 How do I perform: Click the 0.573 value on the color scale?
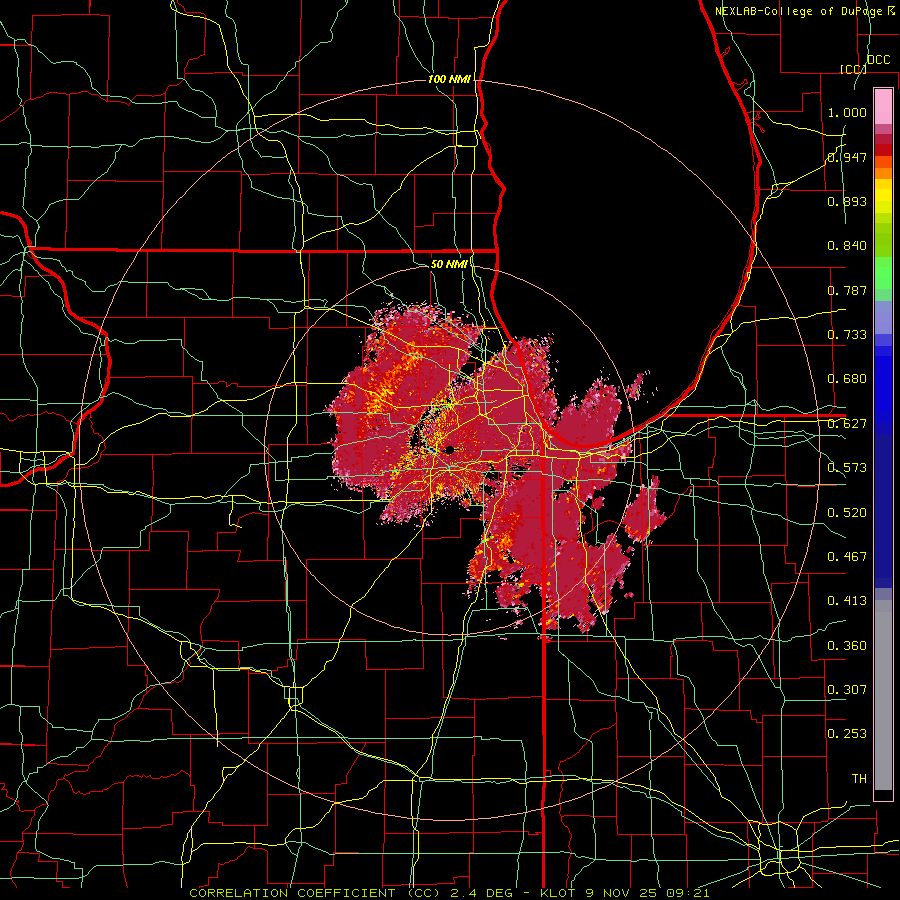(847, 468)
